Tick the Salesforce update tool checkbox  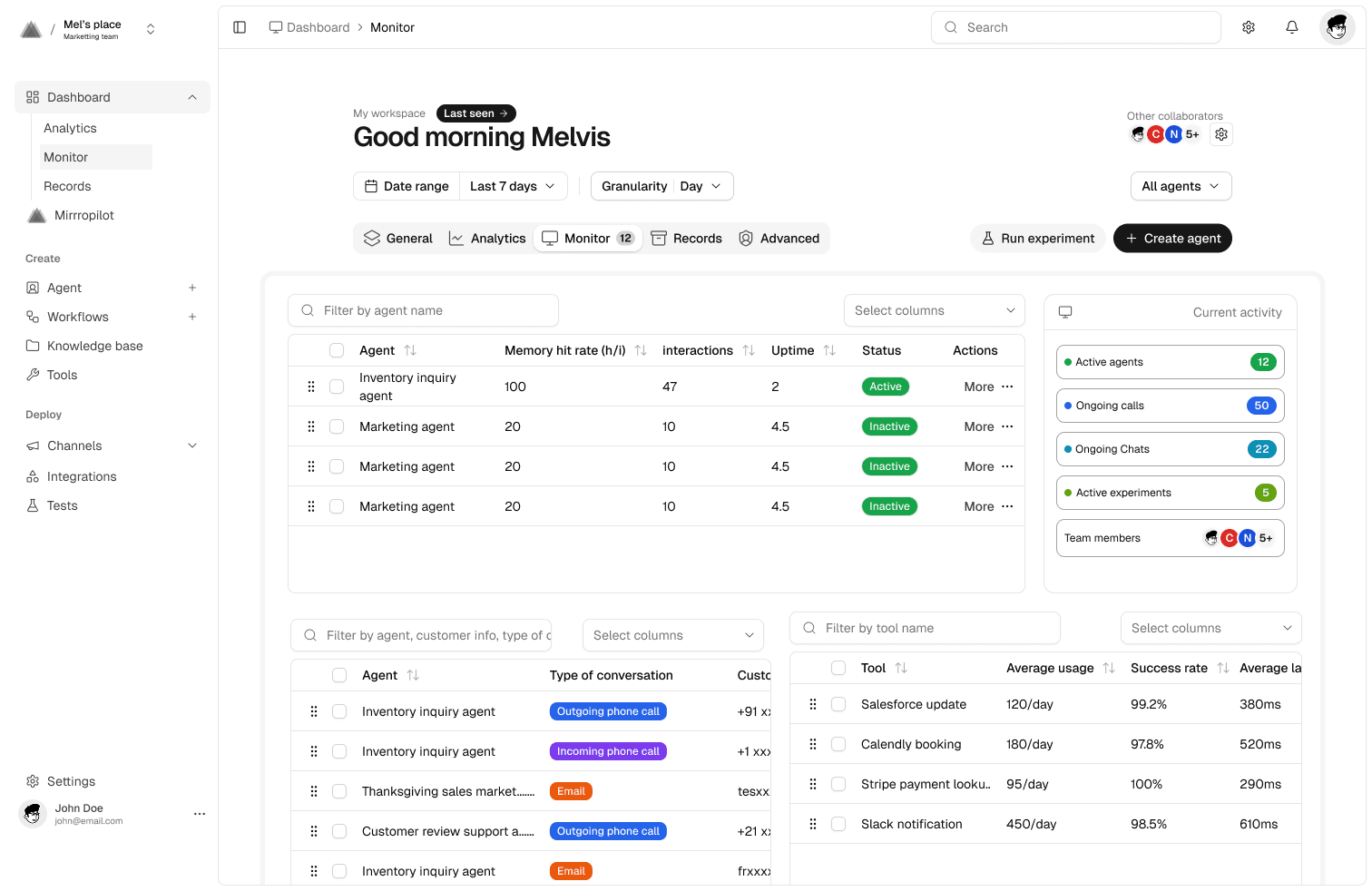tap(838, 704)
